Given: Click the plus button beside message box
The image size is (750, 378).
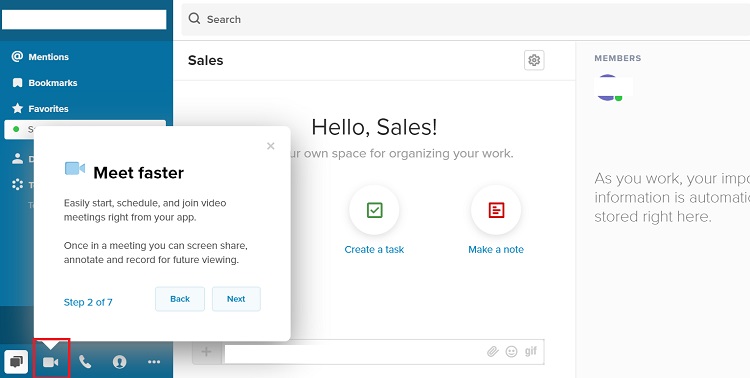Looking at the screenshot, I should tap(206, 352).
